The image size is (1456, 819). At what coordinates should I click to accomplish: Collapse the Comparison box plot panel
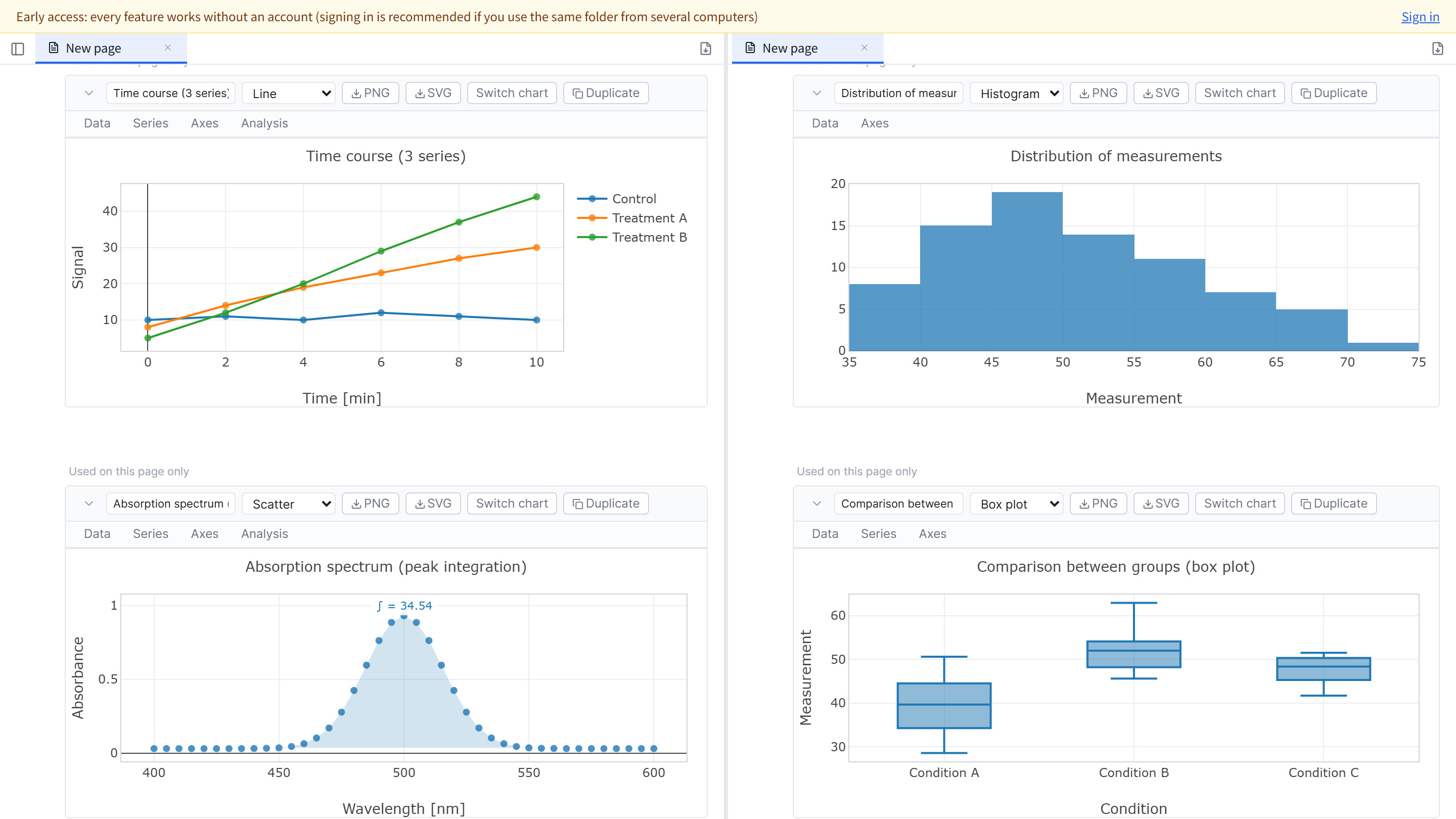[x=817, y=504]
